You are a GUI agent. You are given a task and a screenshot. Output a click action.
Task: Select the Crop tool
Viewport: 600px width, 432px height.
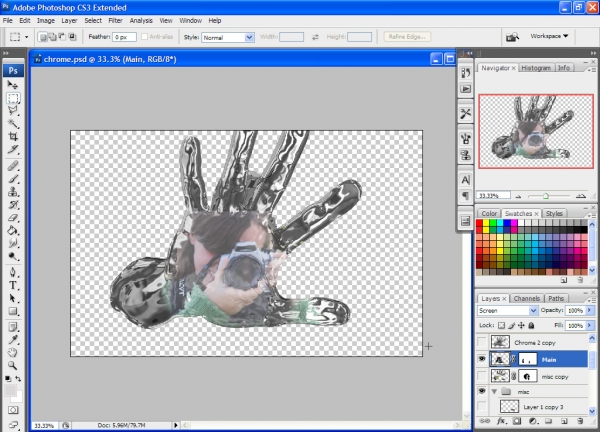(x=13, y=136)
